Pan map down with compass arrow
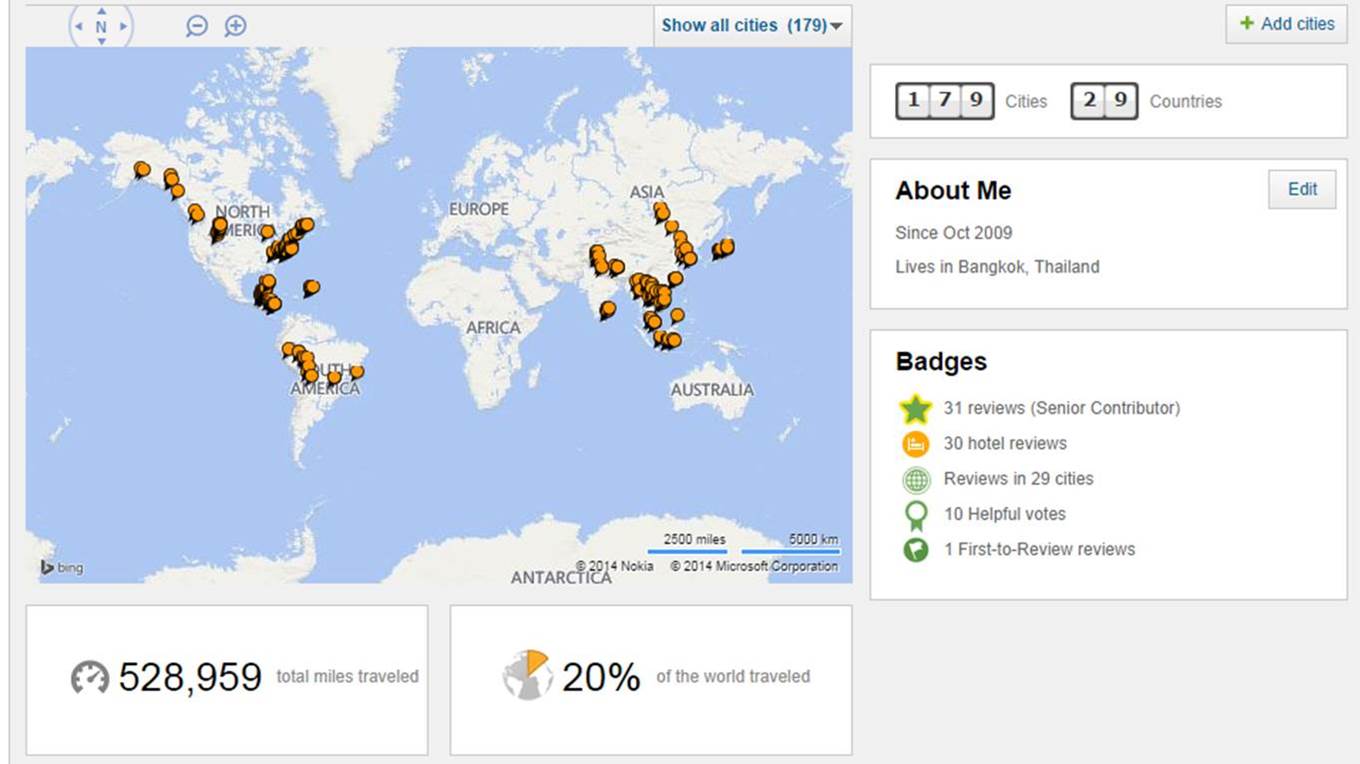This screenshot has height=764, width=1360. [x=101, y=42]
